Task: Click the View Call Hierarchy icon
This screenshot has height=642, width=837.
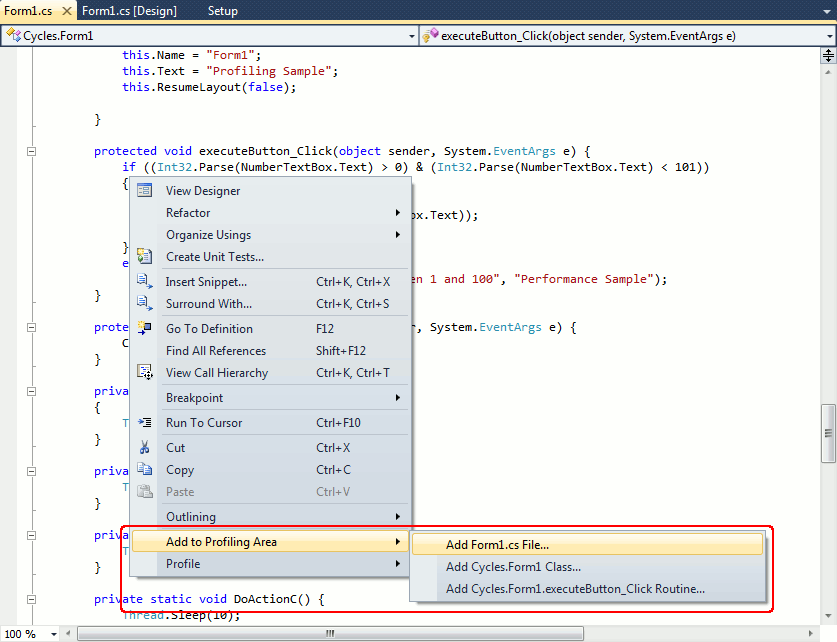Action: coord(145,372)
